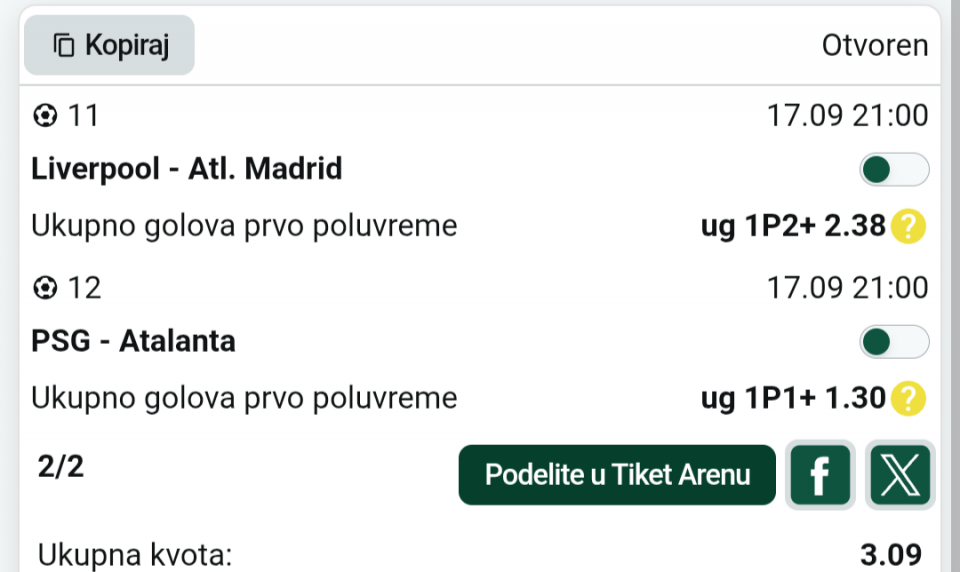This screenshot has height=572, width=960.
Task: Click the Ukupna kvota 3.09 value
Action: pyautogui.click(x=891, y=555)
